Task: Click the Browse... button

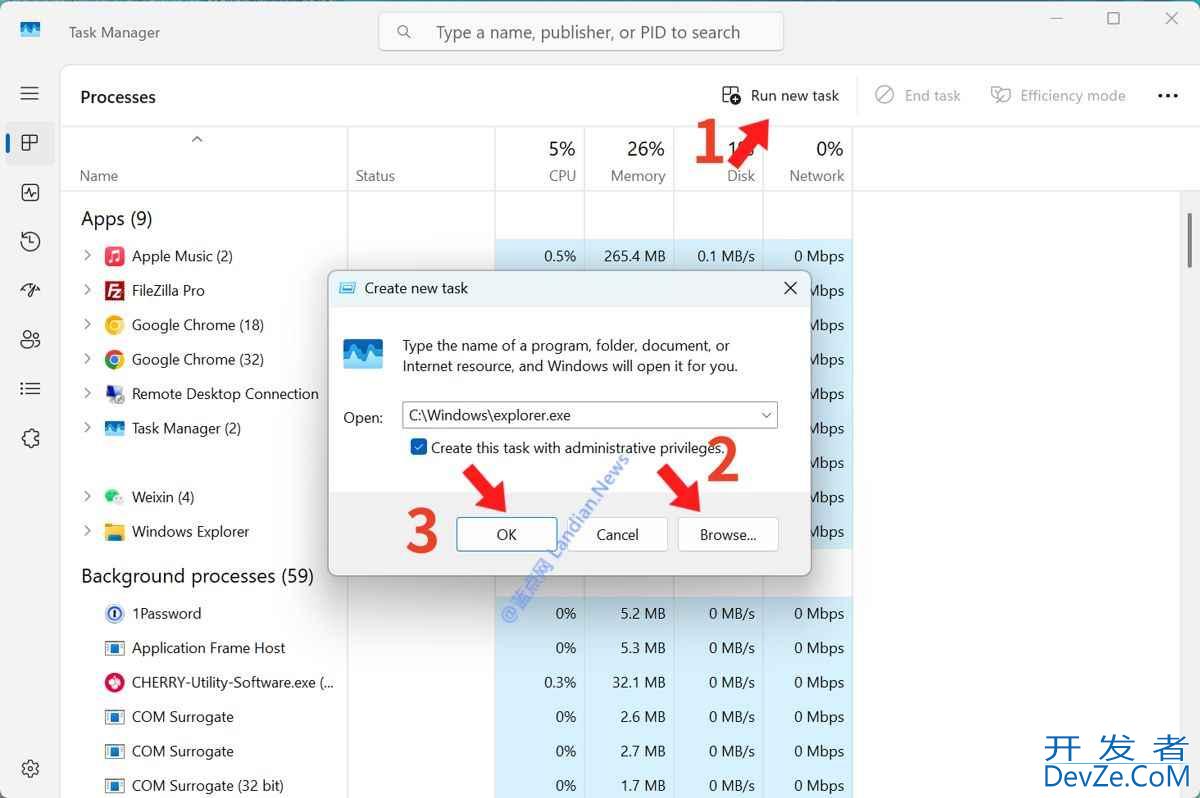Action: (x=727, y=534)
